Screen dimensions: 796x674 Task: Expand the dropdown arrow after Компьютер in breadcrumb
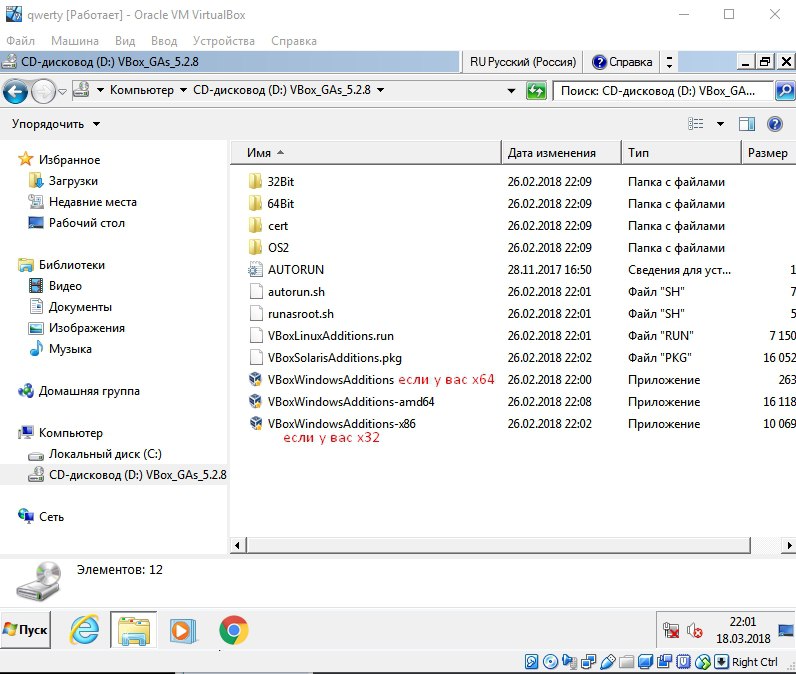(x=183, y=90)
